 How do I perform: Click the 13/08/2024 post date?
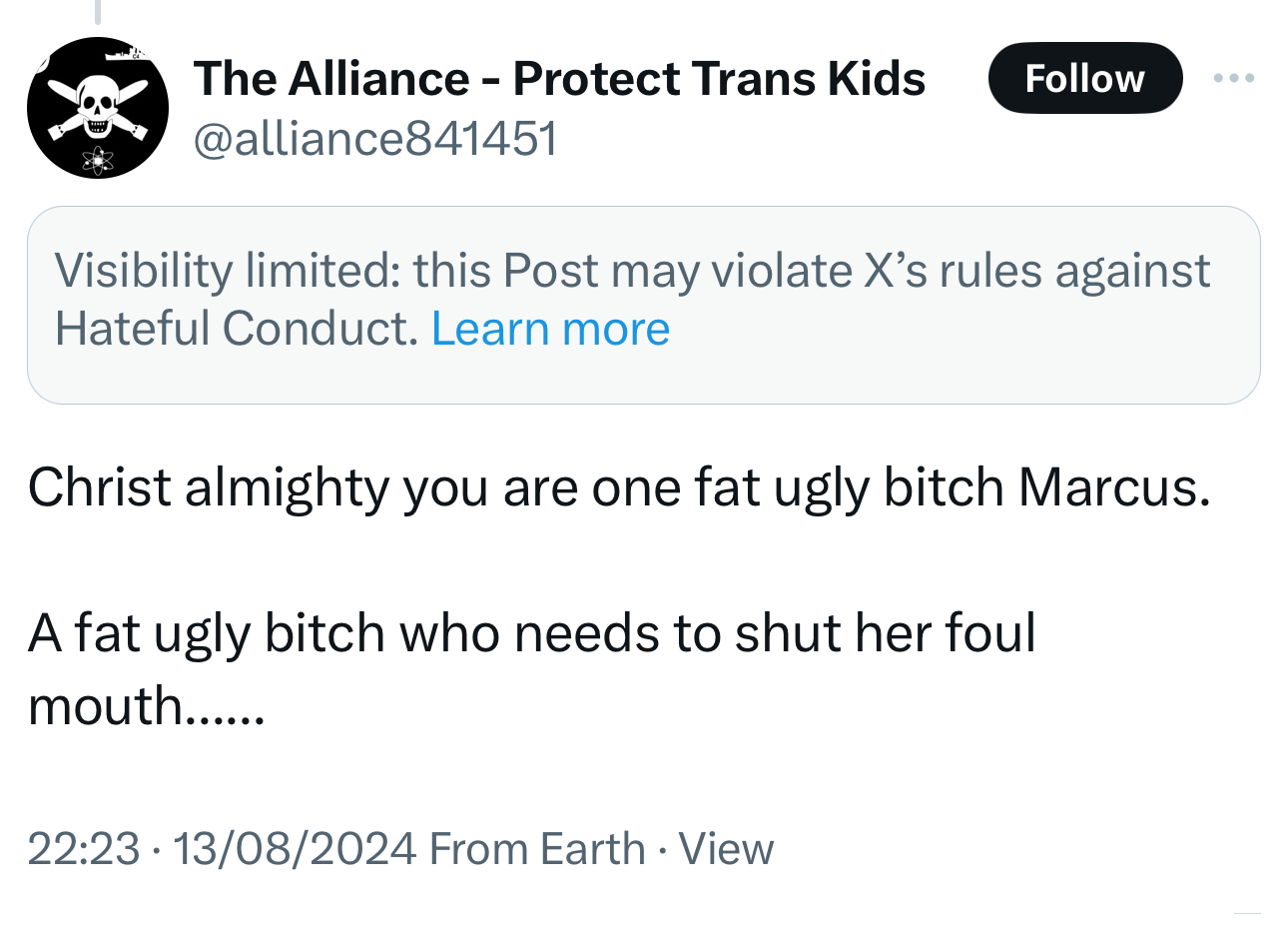294,849
